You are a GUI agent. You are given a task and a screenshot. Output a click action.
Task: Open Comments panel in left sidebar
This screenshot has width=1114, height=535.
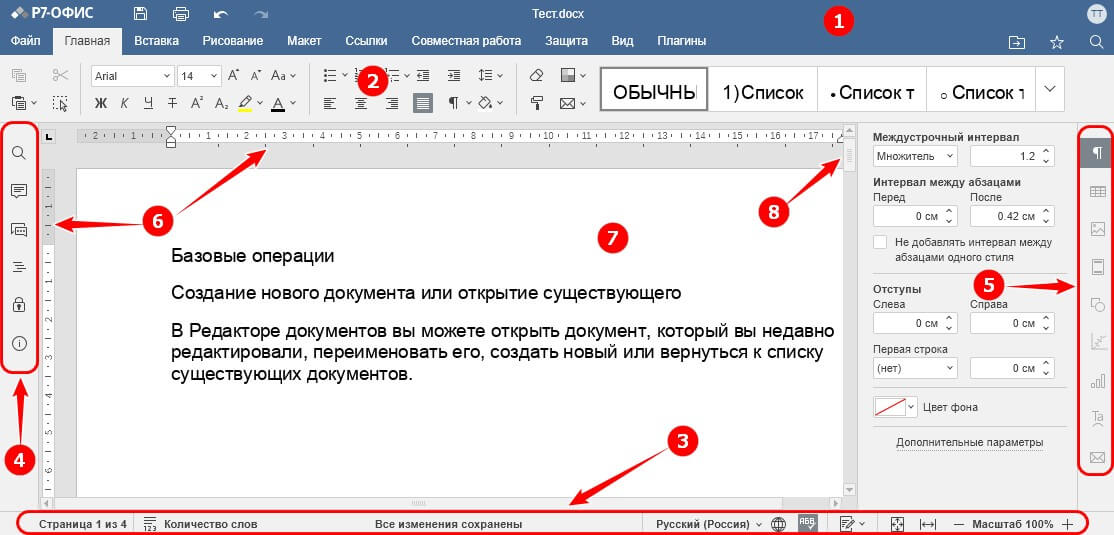[19, 190]
